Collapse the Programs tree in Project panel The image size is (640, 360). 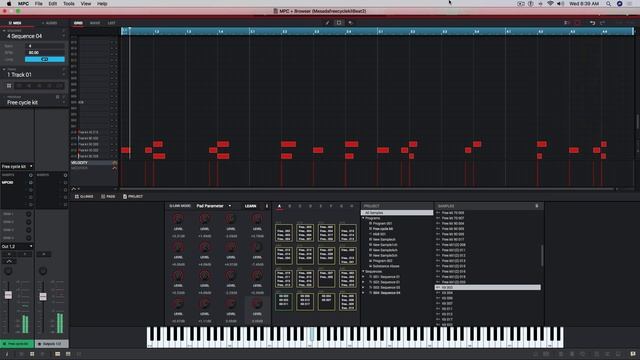click(x=363, y=218)
